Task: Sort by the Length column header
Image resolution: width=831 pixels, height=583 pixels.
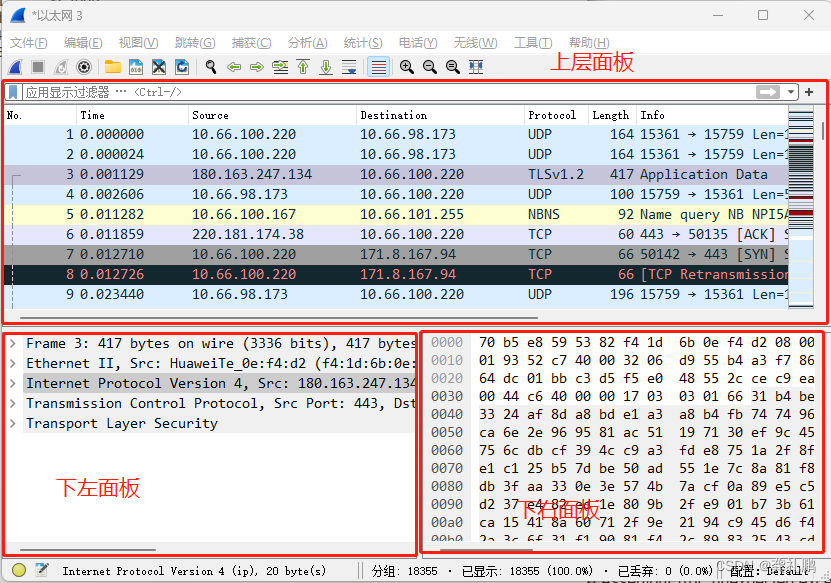Action: coord(612,115)
